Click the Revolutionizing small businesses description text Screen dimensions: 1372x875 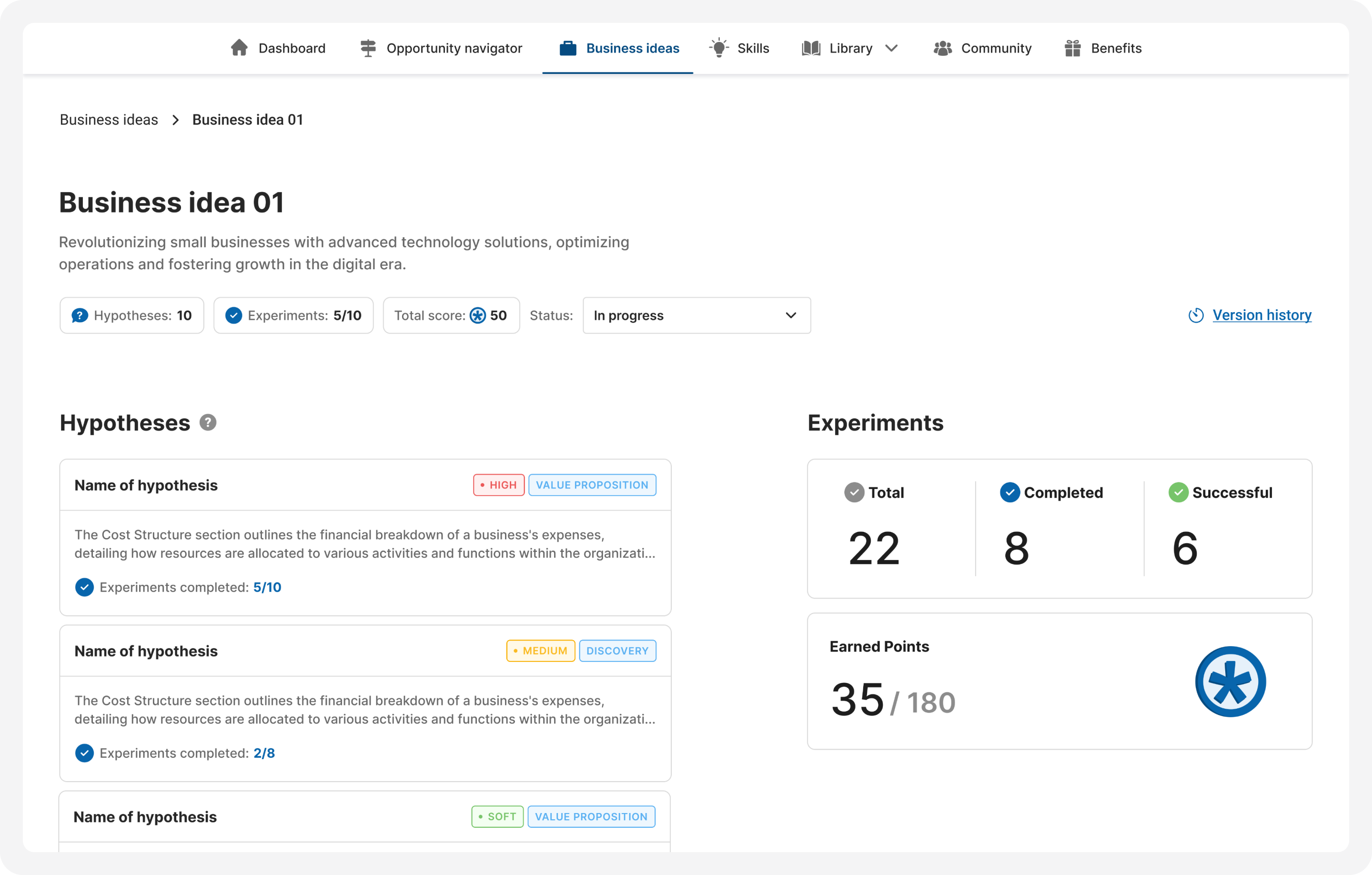tap(344, 253)
